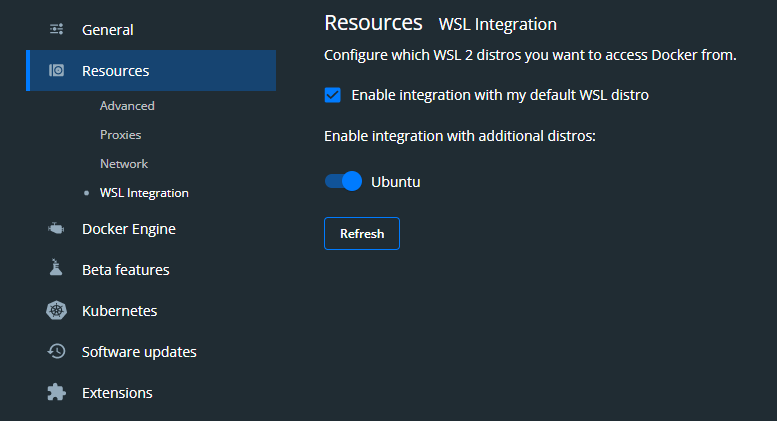
Task: Go to Extensions settings
Action: coord(117,393)
